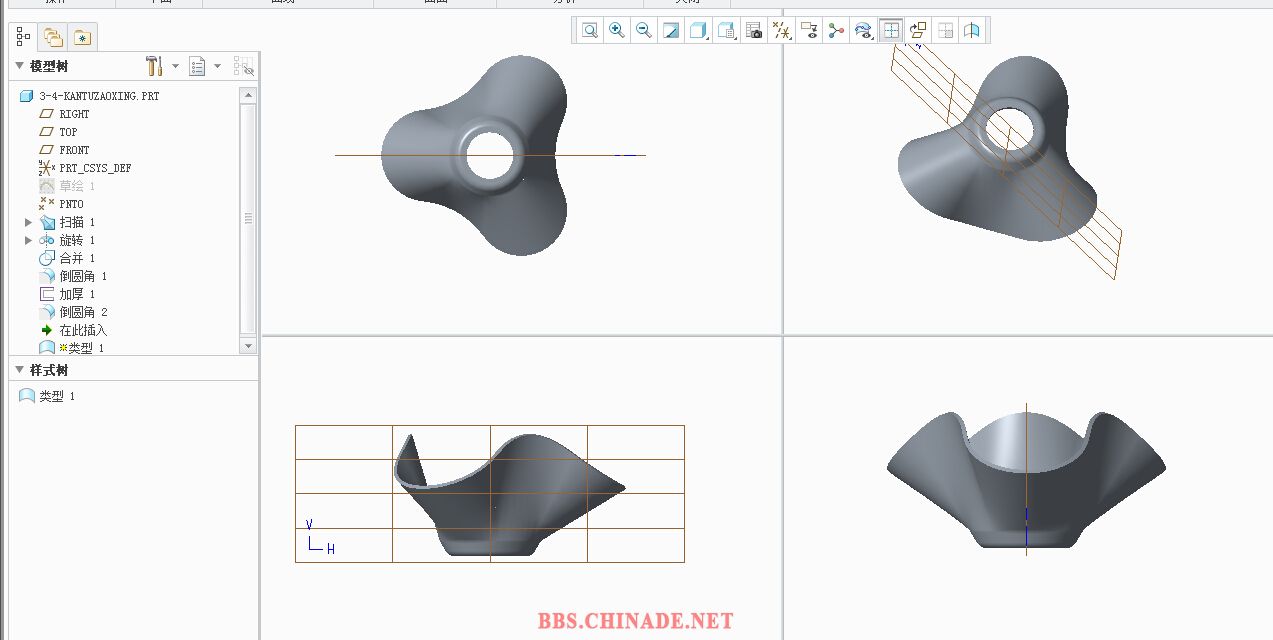Toggle the annotation display eye icon
Image resolution: width=1273 pixels, height=640 pixels.
[809, 31]
